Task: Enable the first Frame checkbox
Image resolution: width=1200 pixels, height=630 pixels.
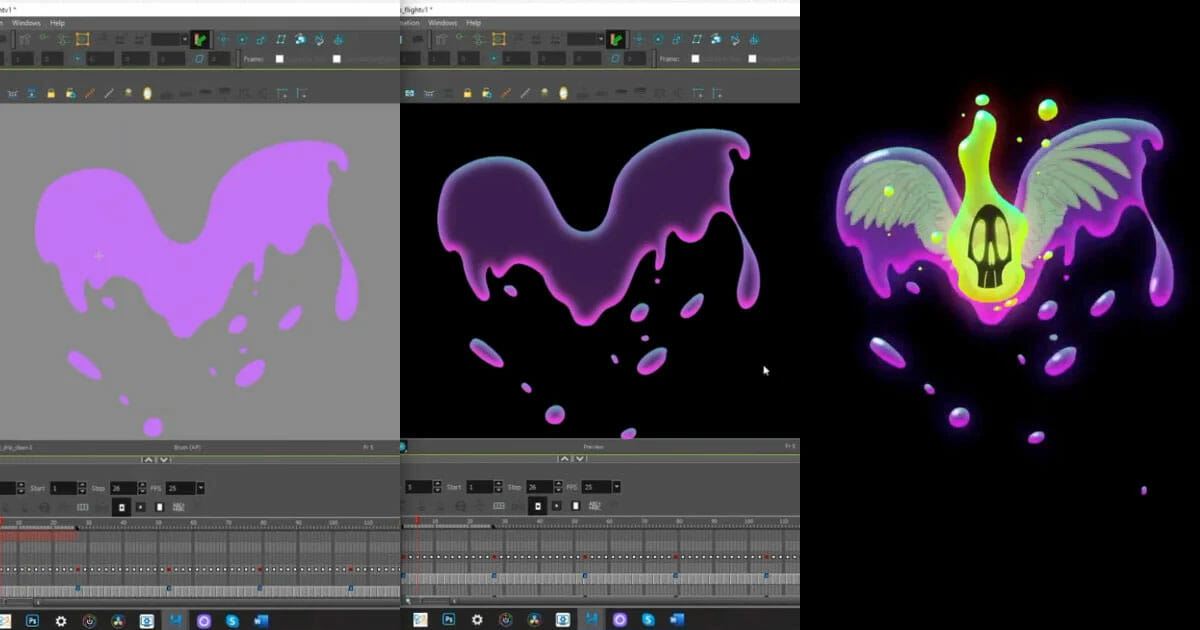Action: [280, 57]
